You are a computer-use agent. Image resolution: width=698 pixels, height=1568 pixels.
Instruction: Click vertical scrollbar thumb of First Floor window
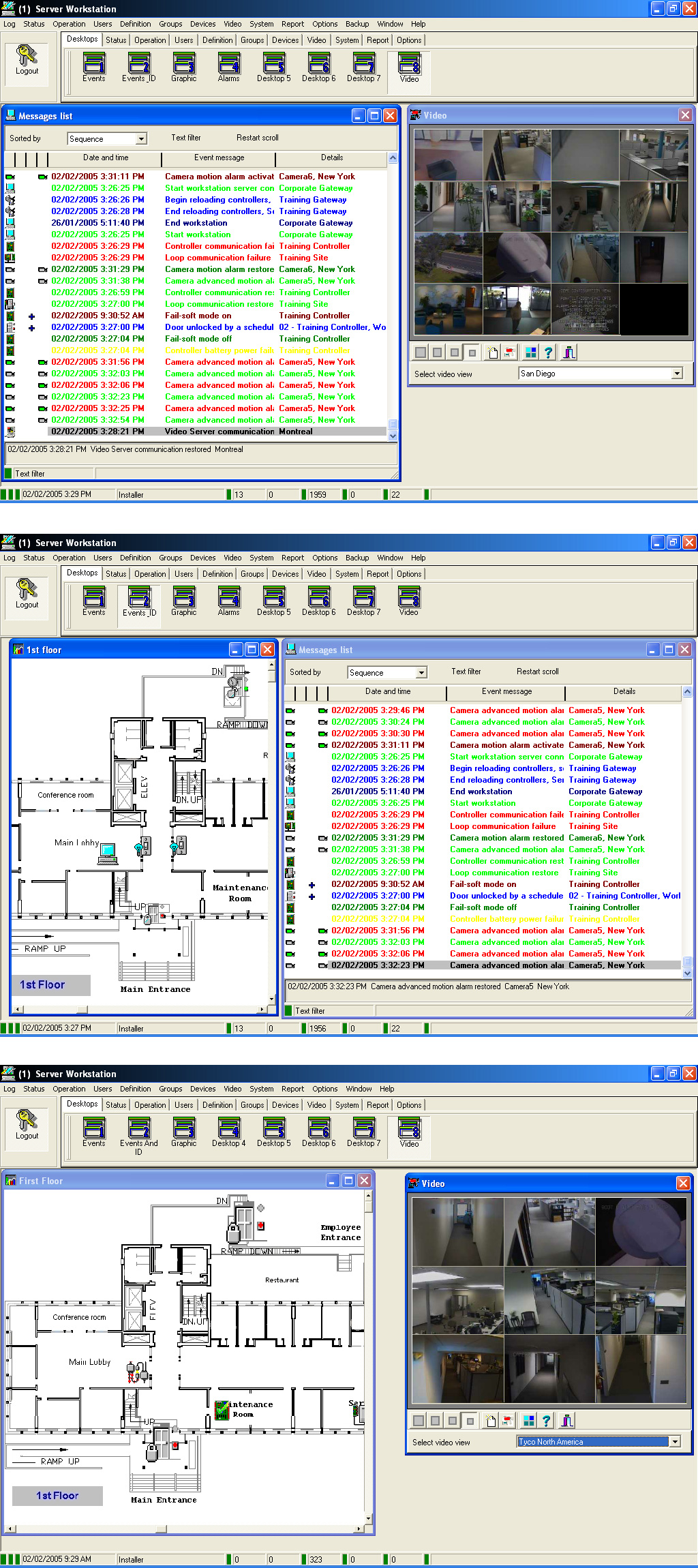[x=369, y=1206]
